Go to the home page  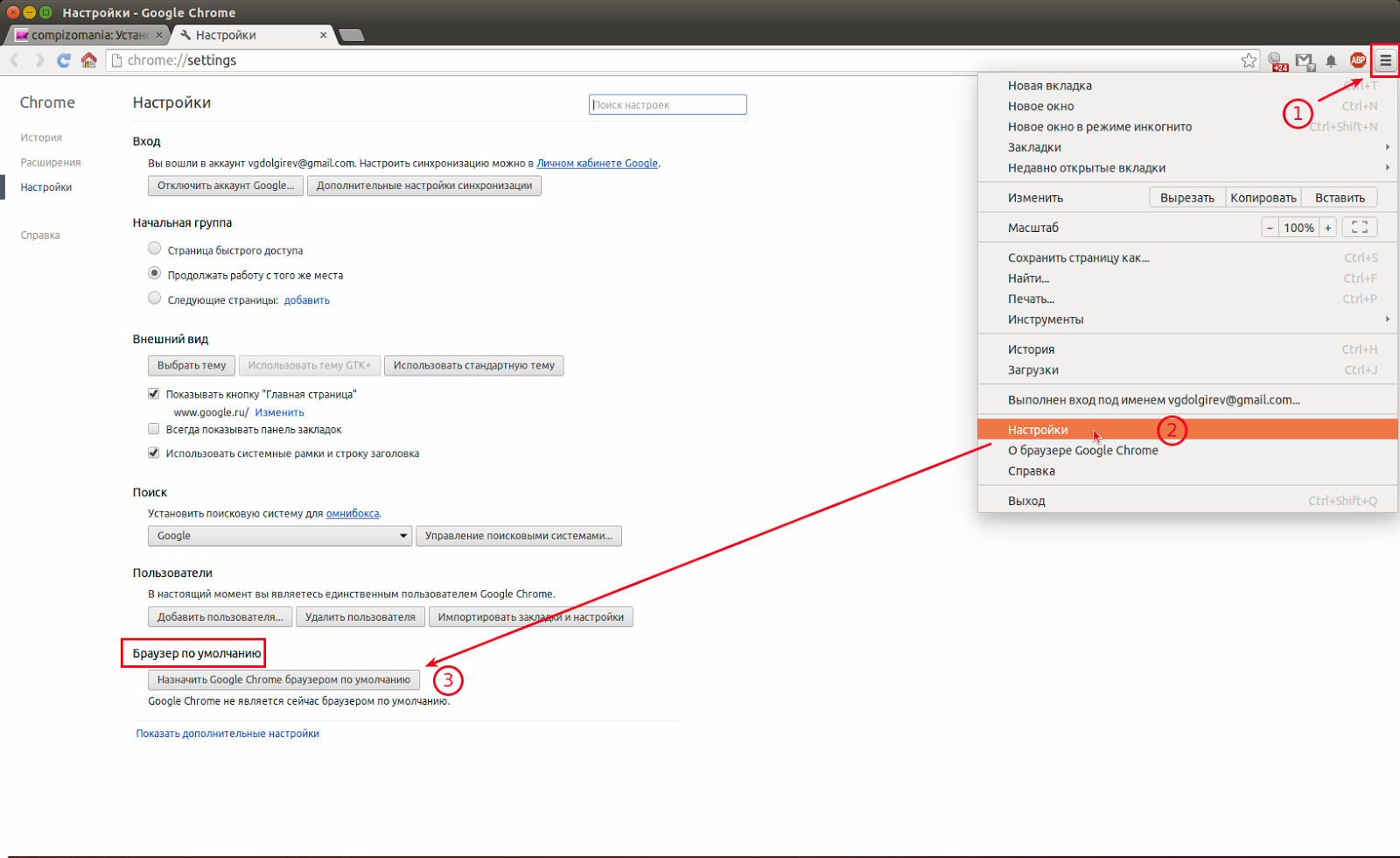click(x=88, y=60)
